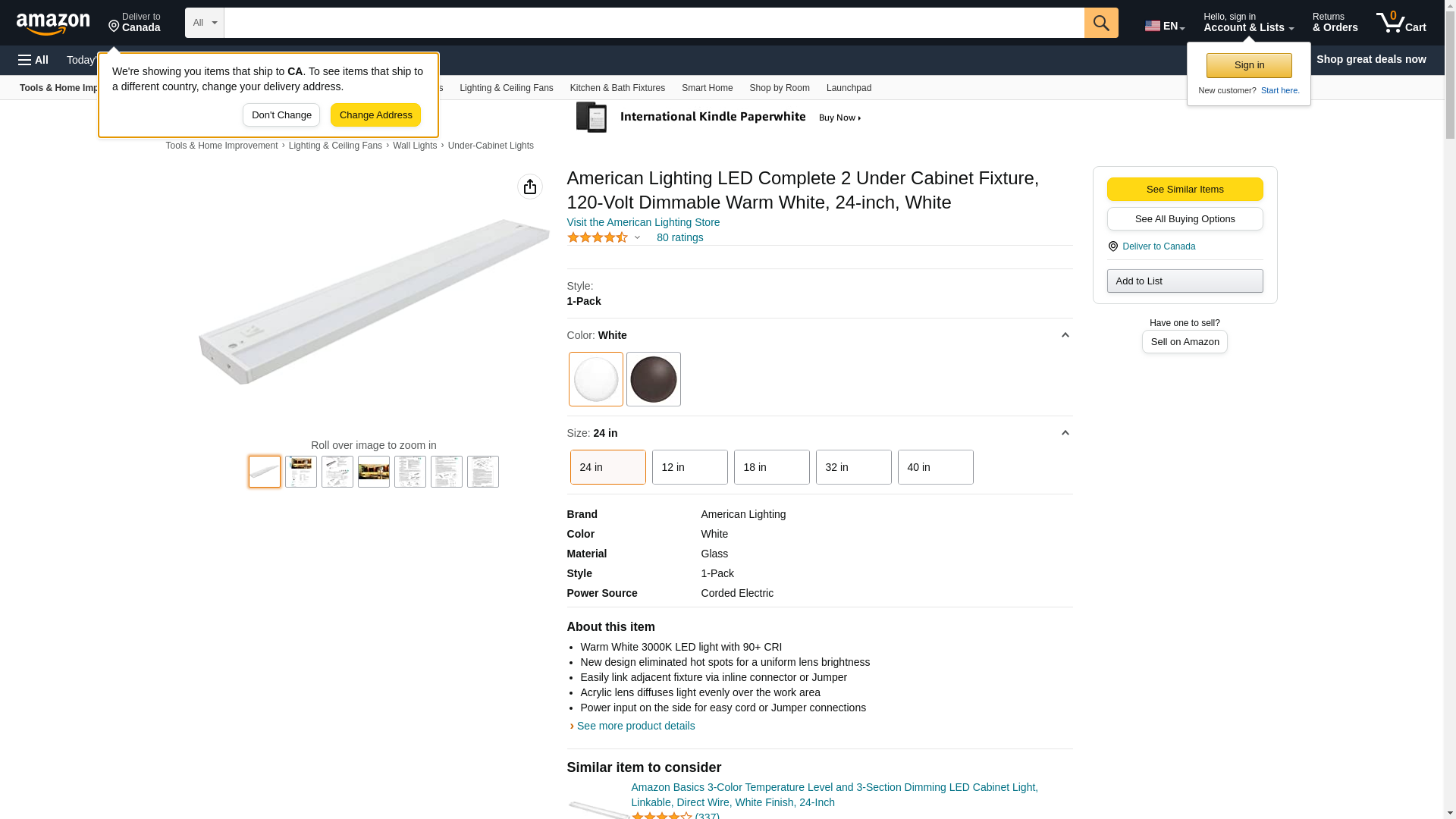Viewport: 1456px width, 819px height.
Task: Go to Kitchen & Bath Fixtures tab
Action: pyautogui.click(x=617, y=88)
